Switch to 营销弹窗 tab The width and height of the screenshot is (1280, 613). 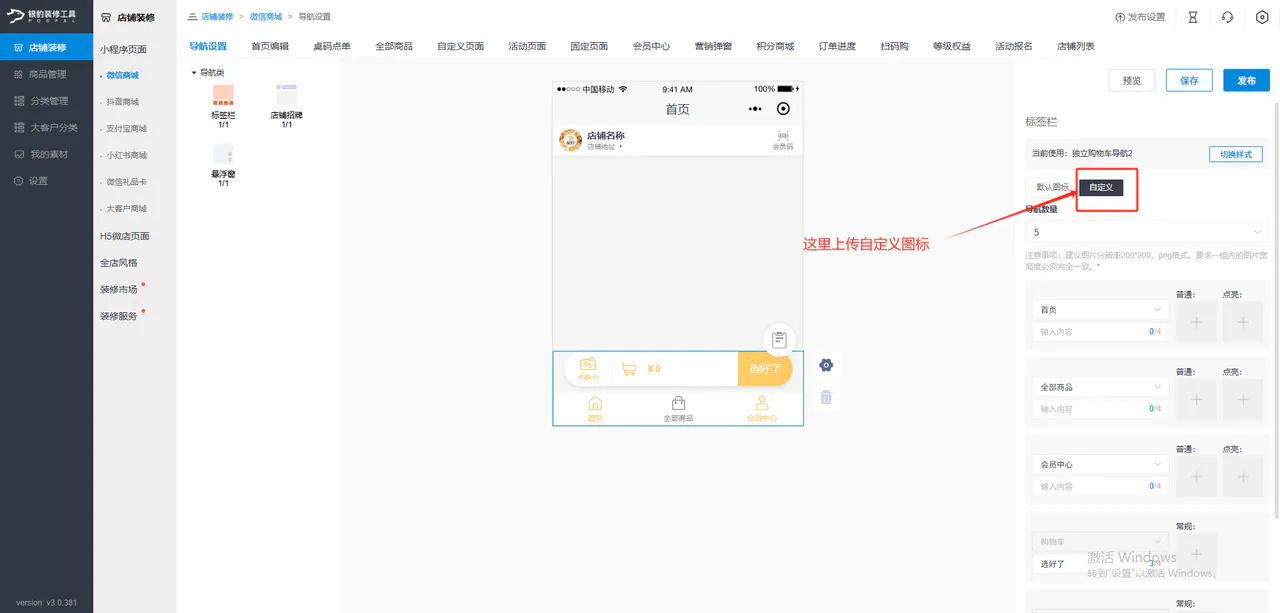[713, 46]
